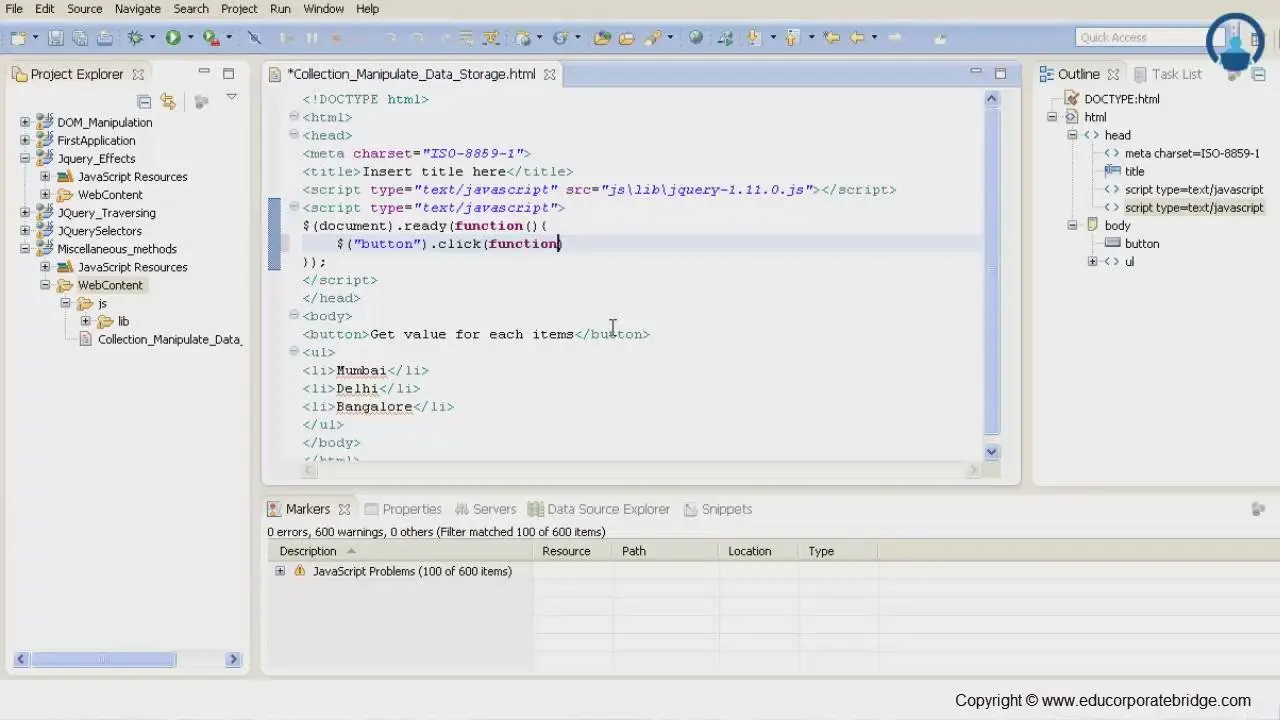Expand the FirstApplication project
This screenshot has width=1280, height=720.
pyautogui.click(x=25, y=140)
